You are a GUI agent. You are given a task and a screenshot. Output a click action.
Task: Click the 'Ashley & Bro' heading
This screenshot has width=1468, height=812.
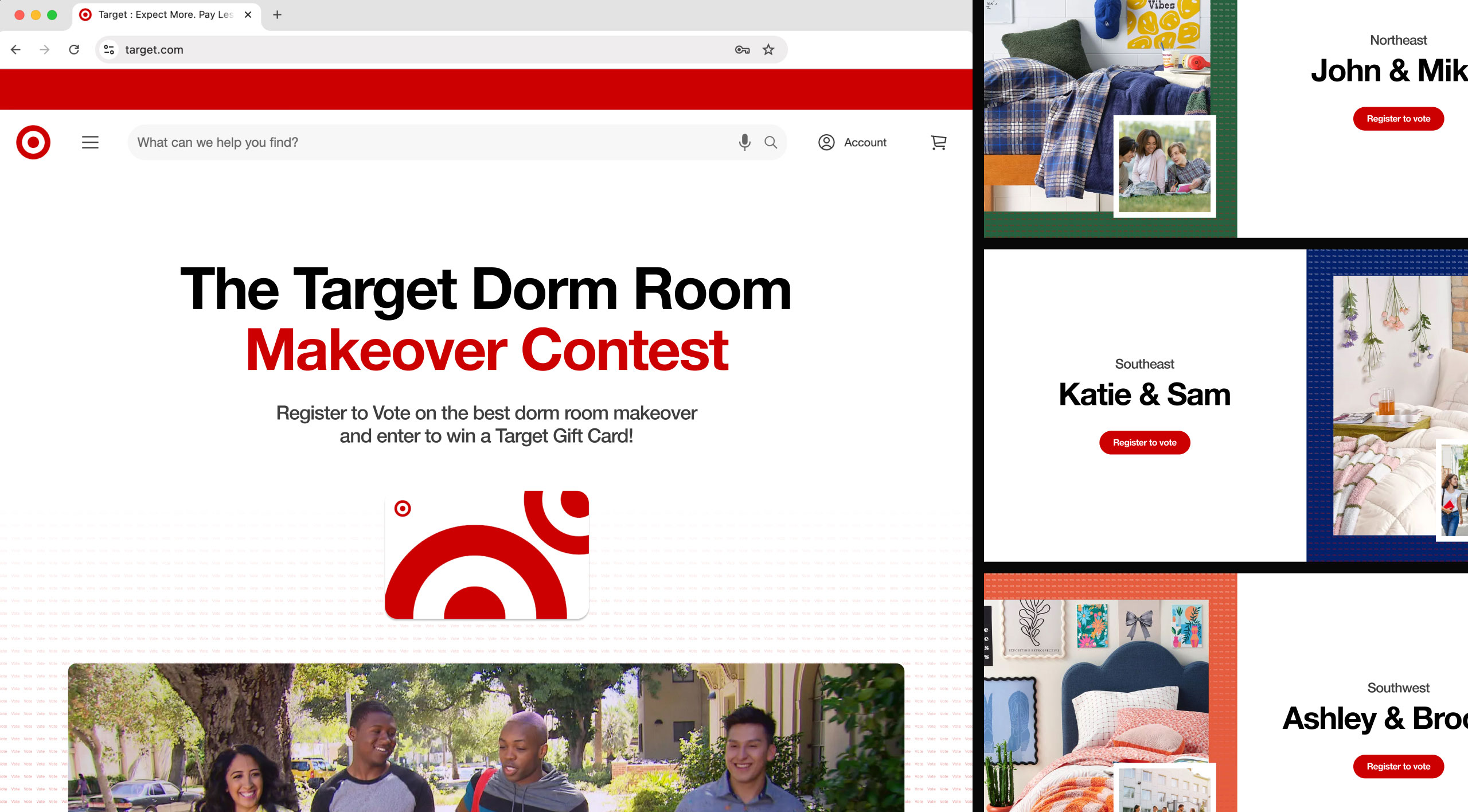pyautogui.click(x=1375, y=719)
